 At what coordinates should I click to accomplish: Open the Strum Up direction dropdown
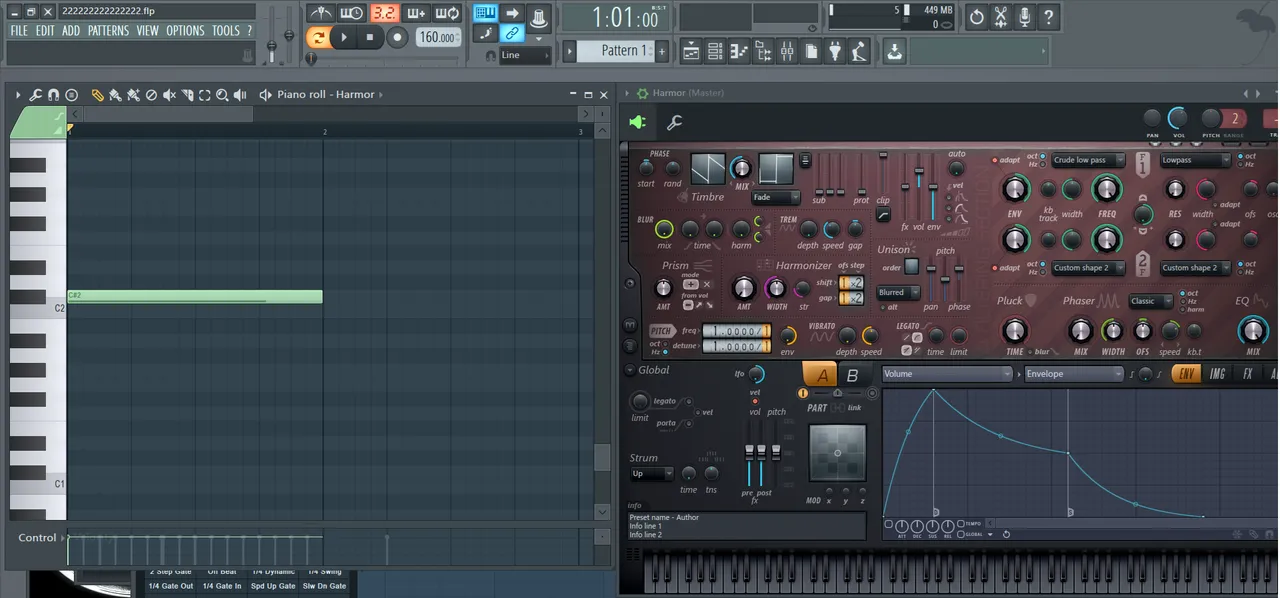(650, 473)
